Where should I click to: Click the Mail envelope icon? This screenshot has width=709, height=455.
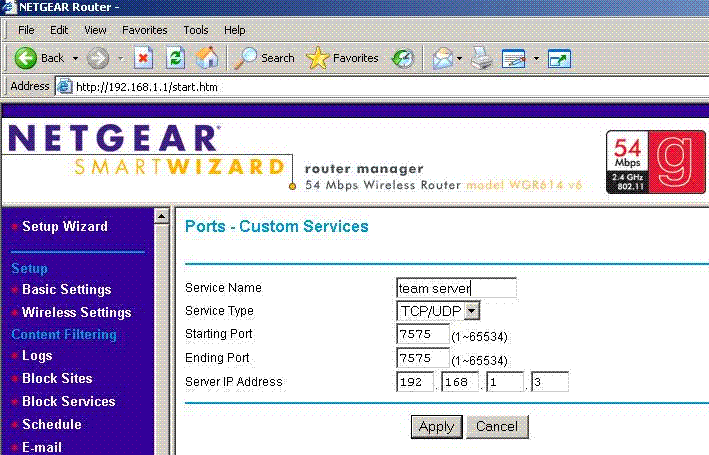click(x=443, y=58)
